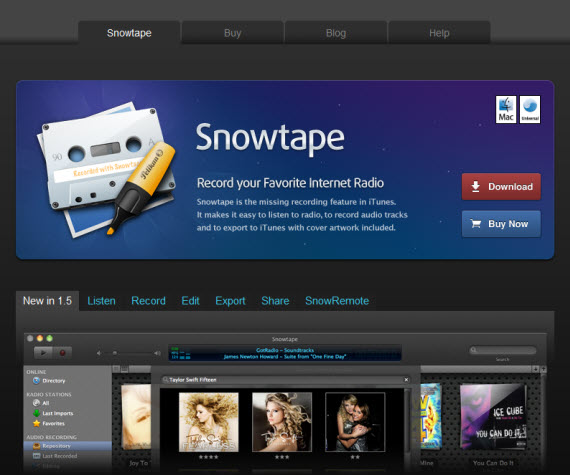Click the now-playing GotRadio display
The width and height of the screenshot is (570, 475).
coord(285,353)
